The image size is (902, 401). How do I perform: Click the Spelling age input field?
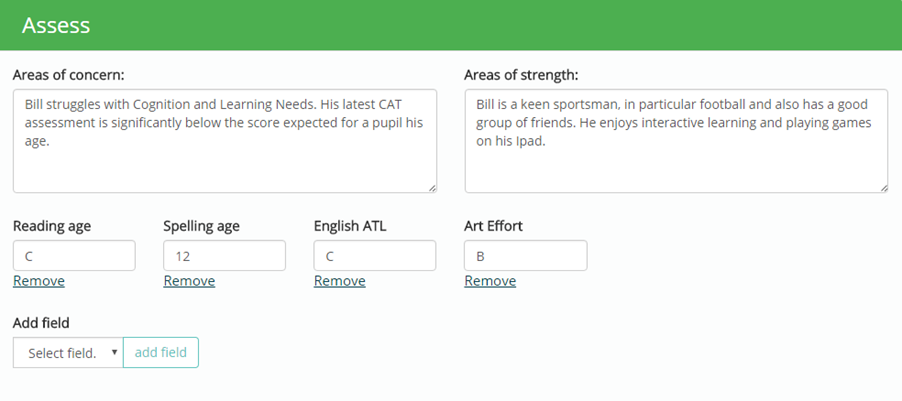coord(224,256)
